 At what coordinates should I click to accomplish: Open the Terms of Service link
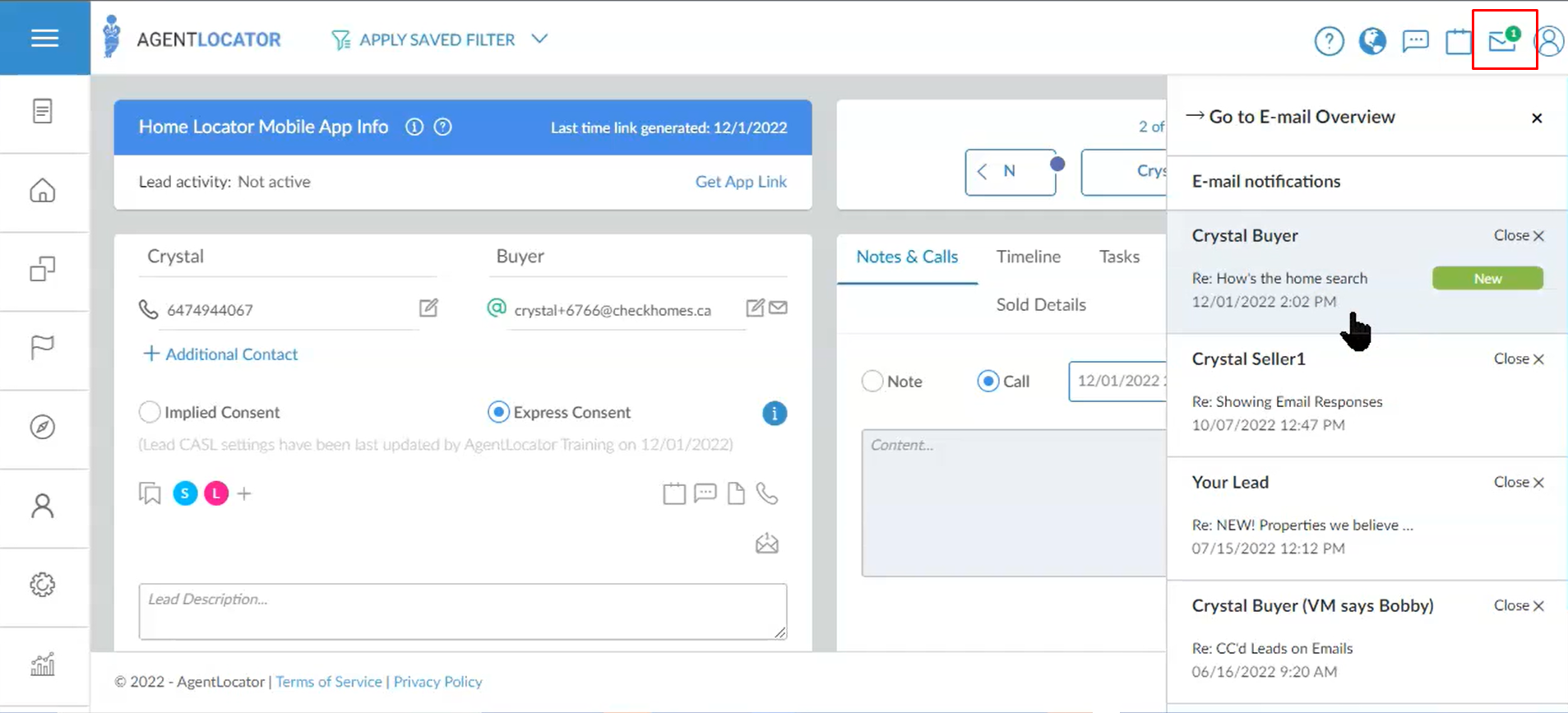pos(329,682)
